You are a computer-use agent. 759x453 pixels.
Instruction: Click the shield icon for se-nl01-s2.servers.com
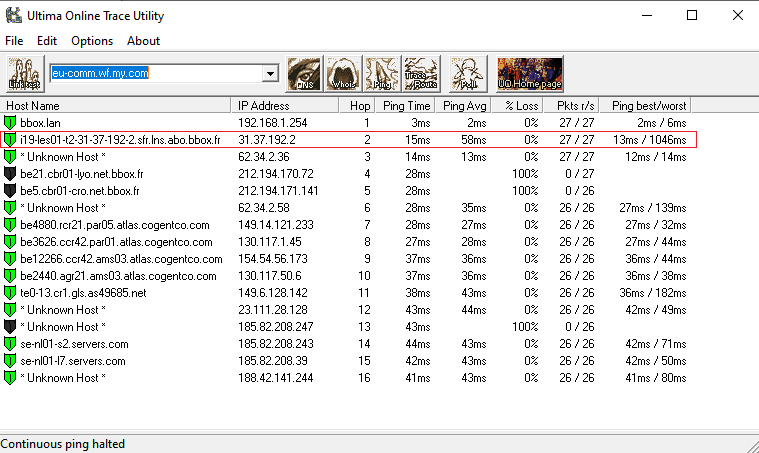[10, 344]
